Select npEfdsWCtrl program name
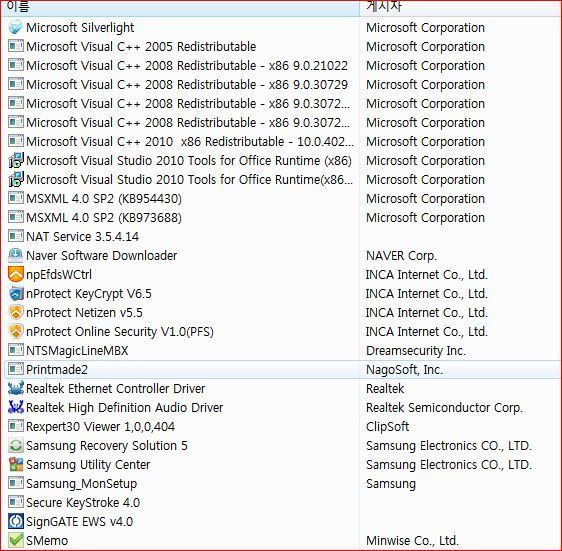Image resolution: width=562 pixels, height=551 pixels. pos(59,275)
